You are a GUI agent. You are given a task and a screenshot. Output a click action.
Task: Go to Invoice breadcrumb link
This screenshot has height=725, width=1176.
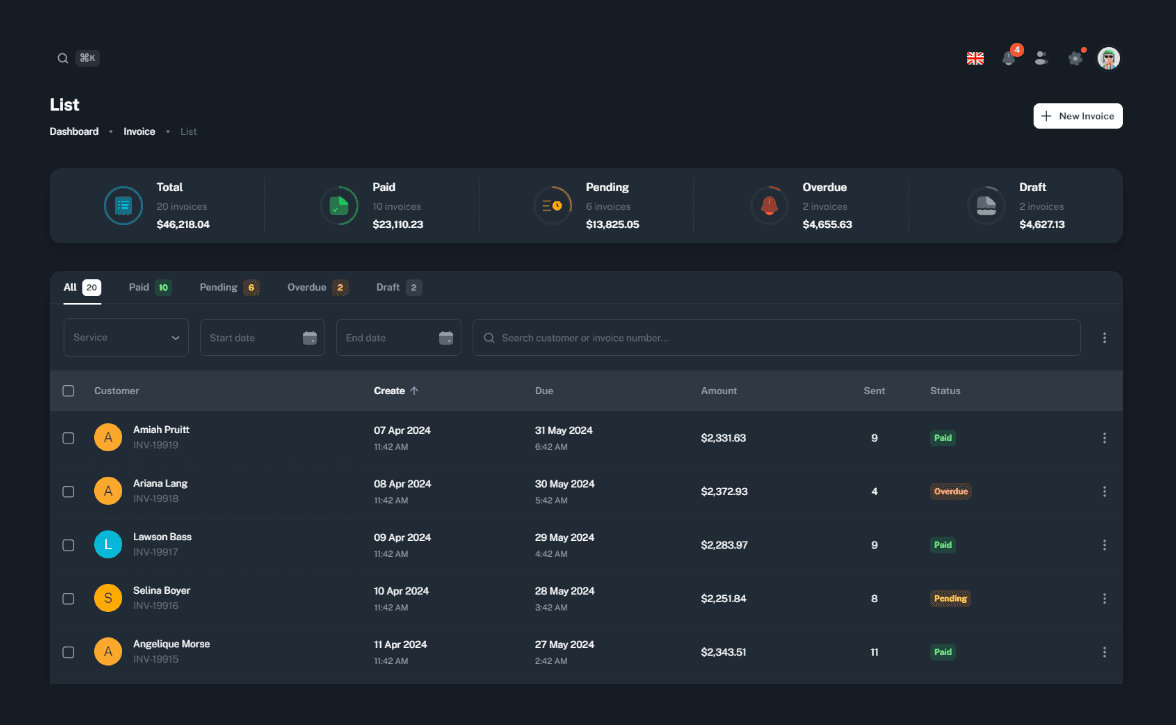coord(140,132)
